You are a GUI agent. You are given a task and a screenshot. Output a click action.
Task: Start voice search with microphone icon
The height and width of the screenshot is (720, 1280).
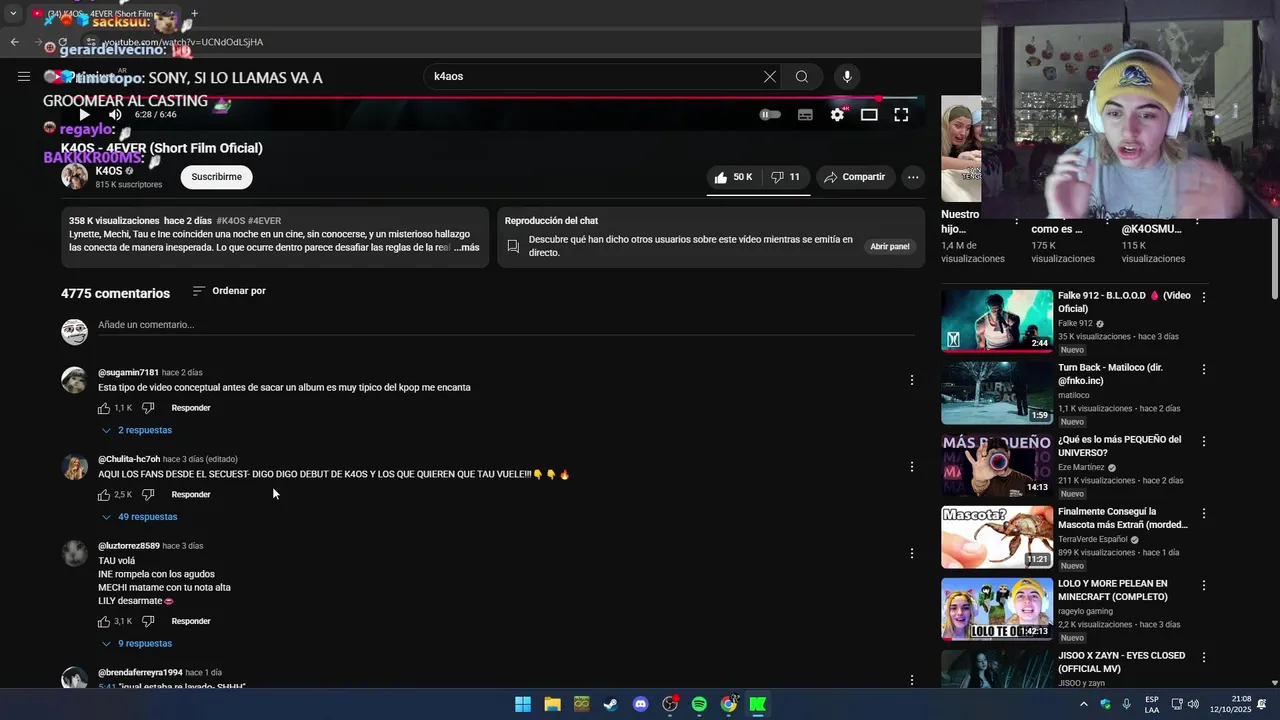847,76
